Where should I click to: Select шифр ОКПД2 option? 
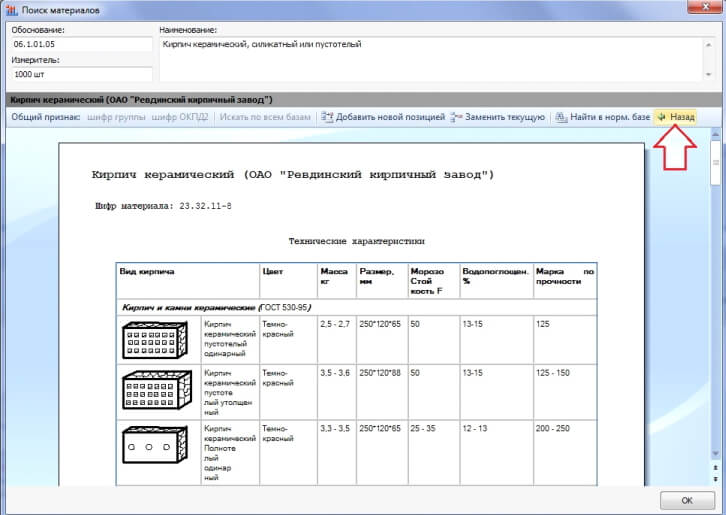point(180,117)
